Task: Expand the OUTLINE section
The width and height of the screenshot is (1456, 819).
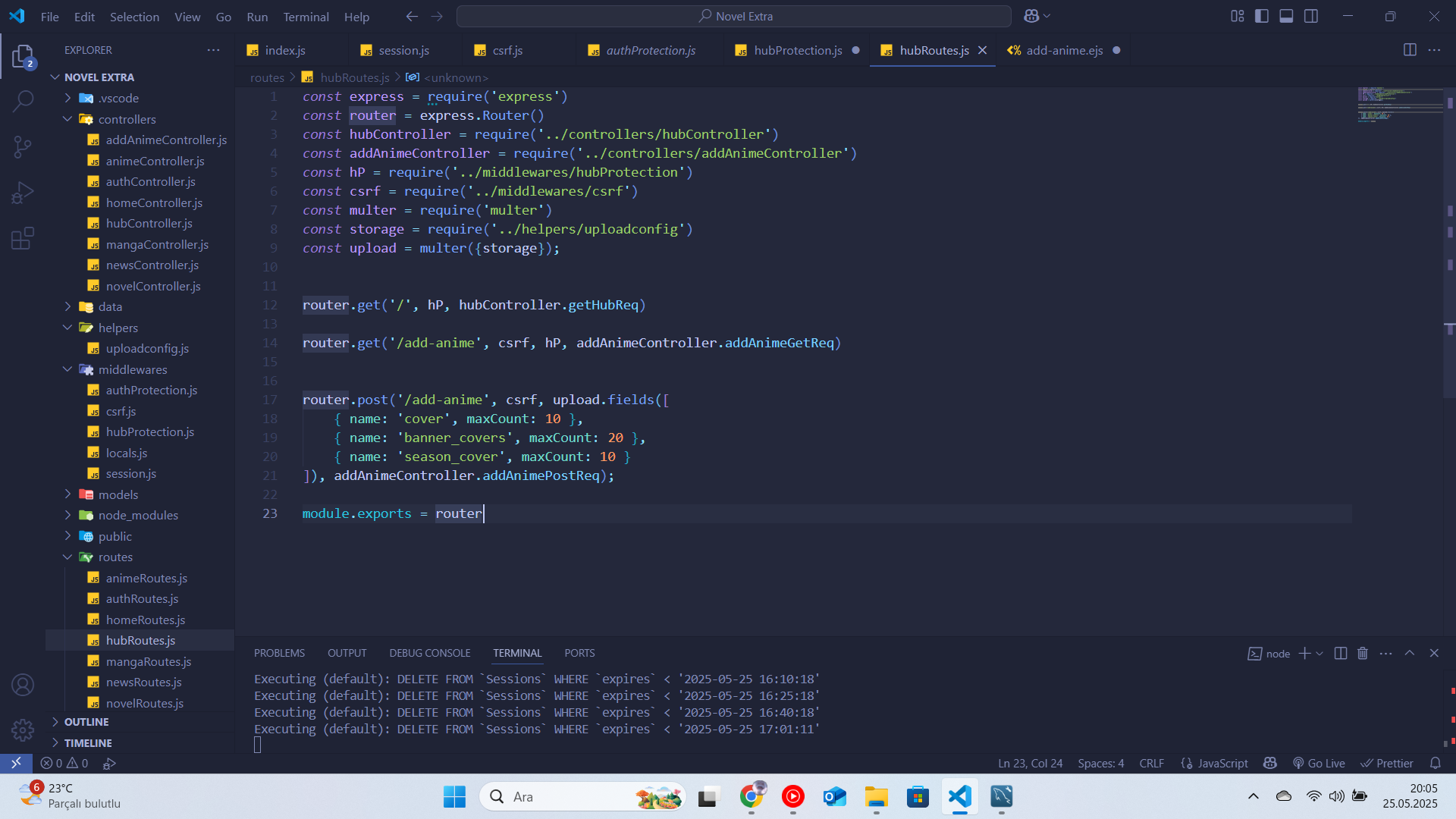Action: pos(86,722)
